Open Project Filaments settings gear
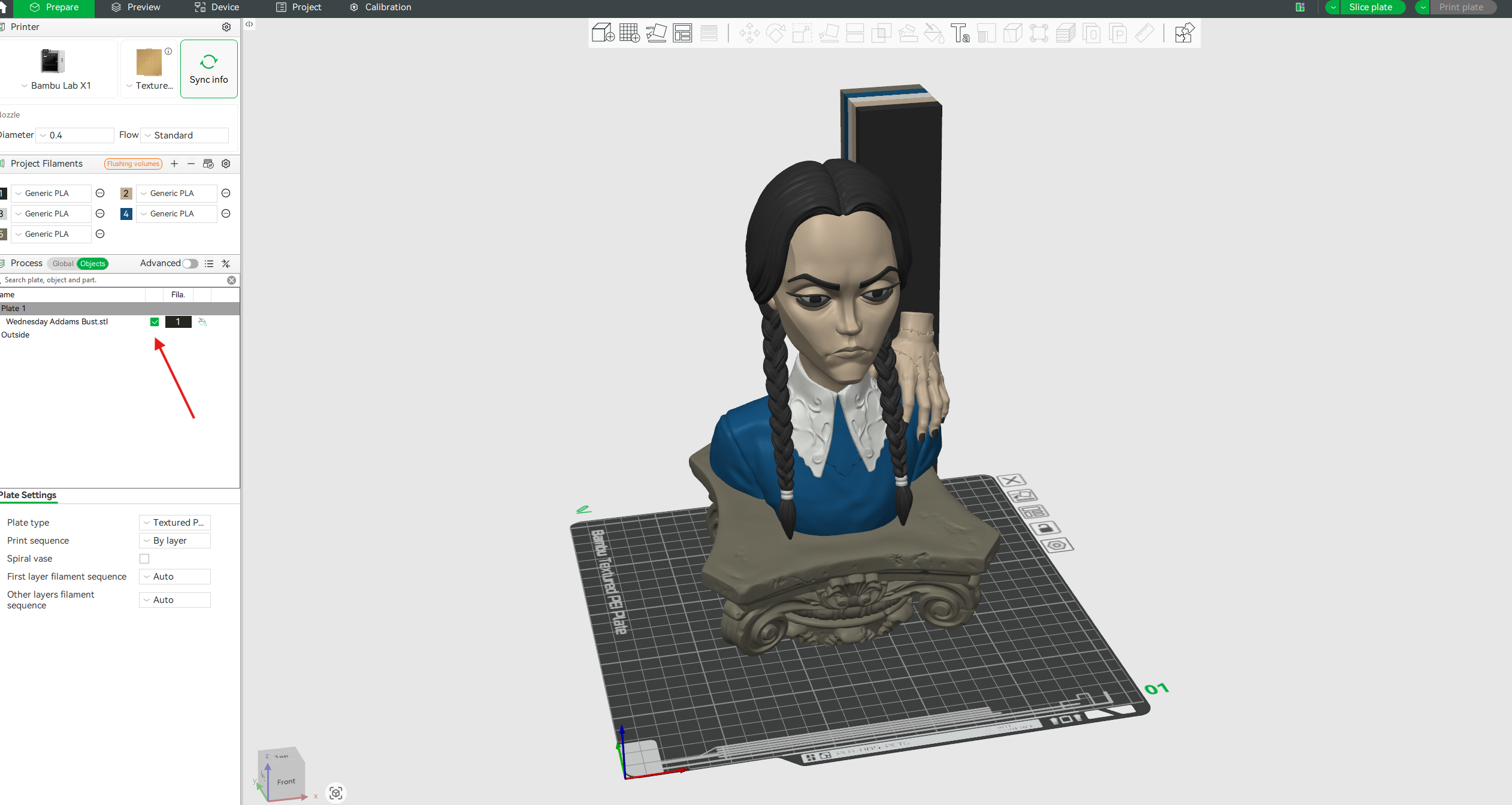1512x805 pixels. (x=226, y=164)
